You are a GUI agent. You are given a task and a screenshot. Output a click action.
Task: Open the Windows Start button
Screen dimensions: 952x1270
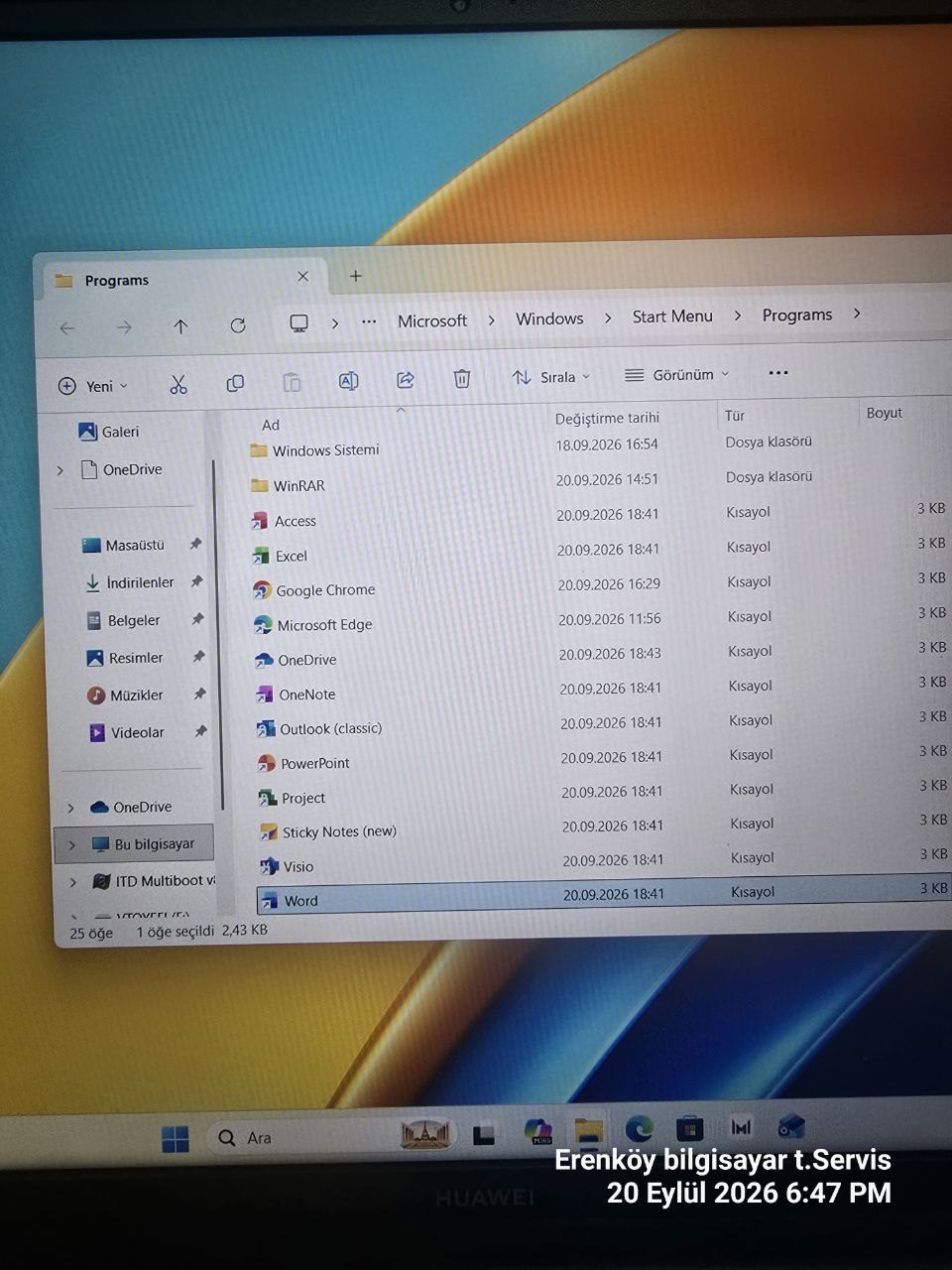click(176, 1139)
